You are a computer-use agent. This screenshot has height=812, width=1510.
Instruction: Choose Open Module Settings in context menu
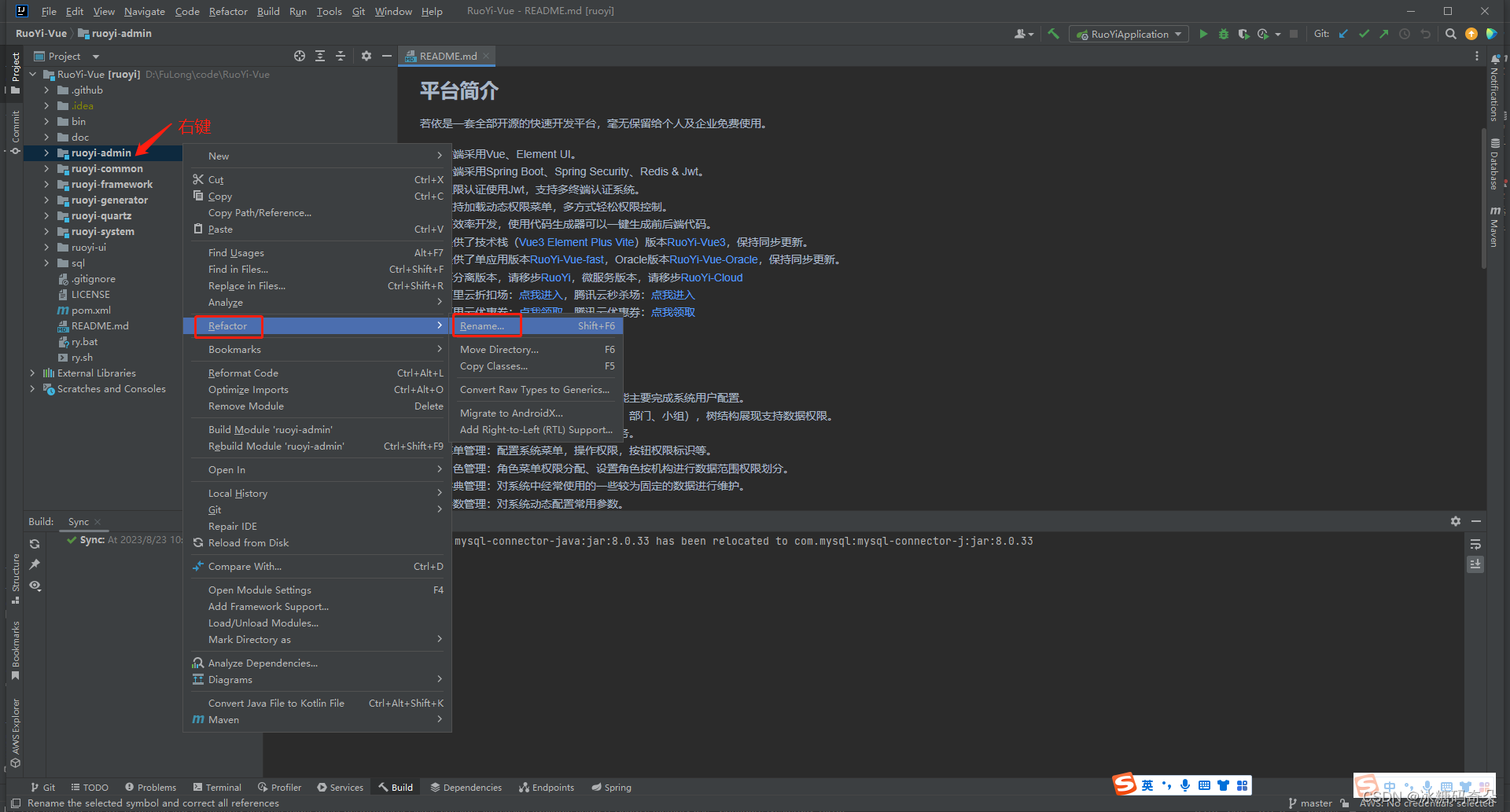coord(317,590)
